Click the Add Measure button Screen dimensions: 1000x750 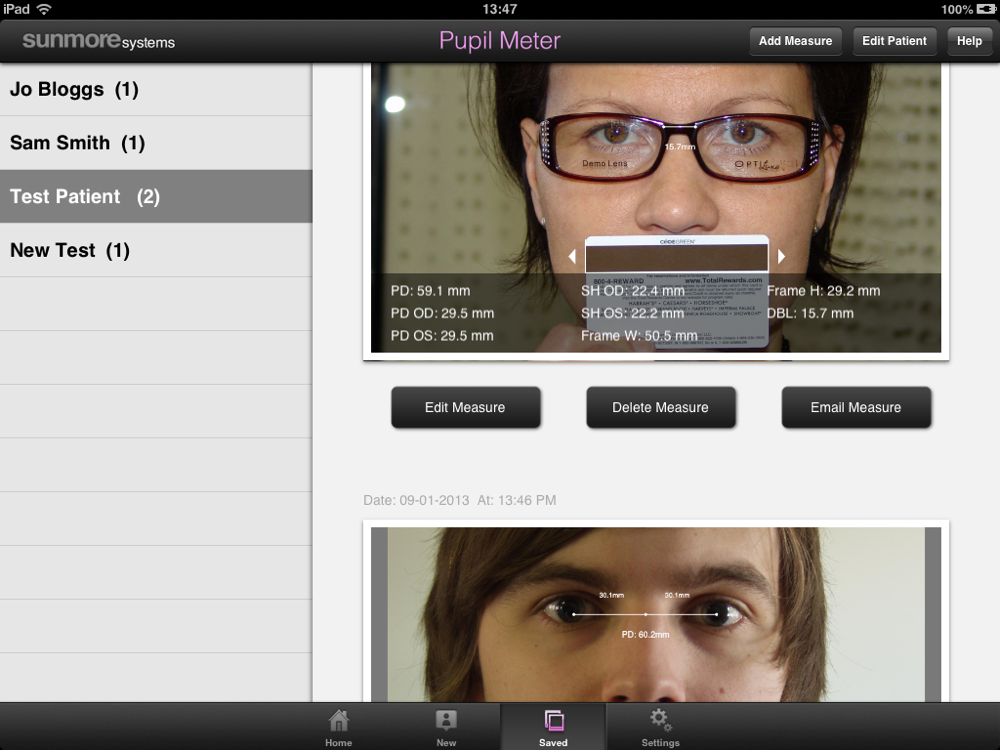tap(795, 41)
